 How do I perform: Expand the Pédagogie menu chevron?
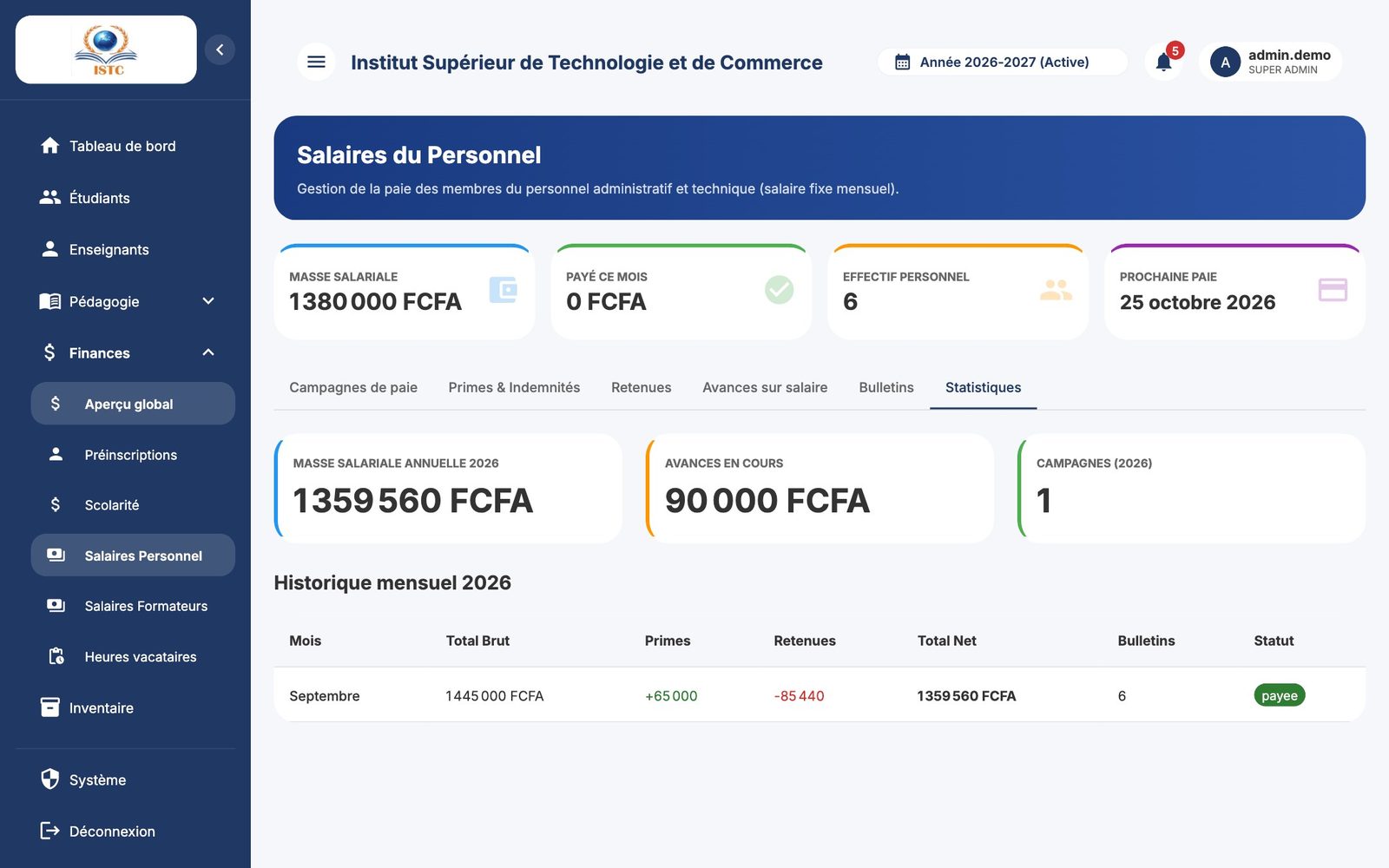coord(208,301)
